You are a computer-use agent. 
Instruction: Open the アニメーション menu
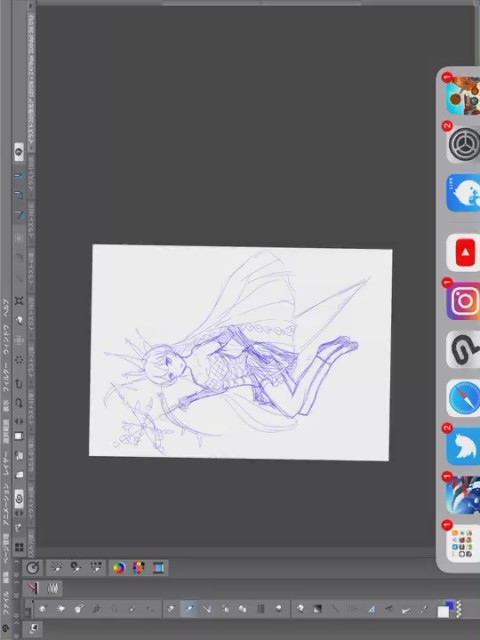click(x=6, y=505)
